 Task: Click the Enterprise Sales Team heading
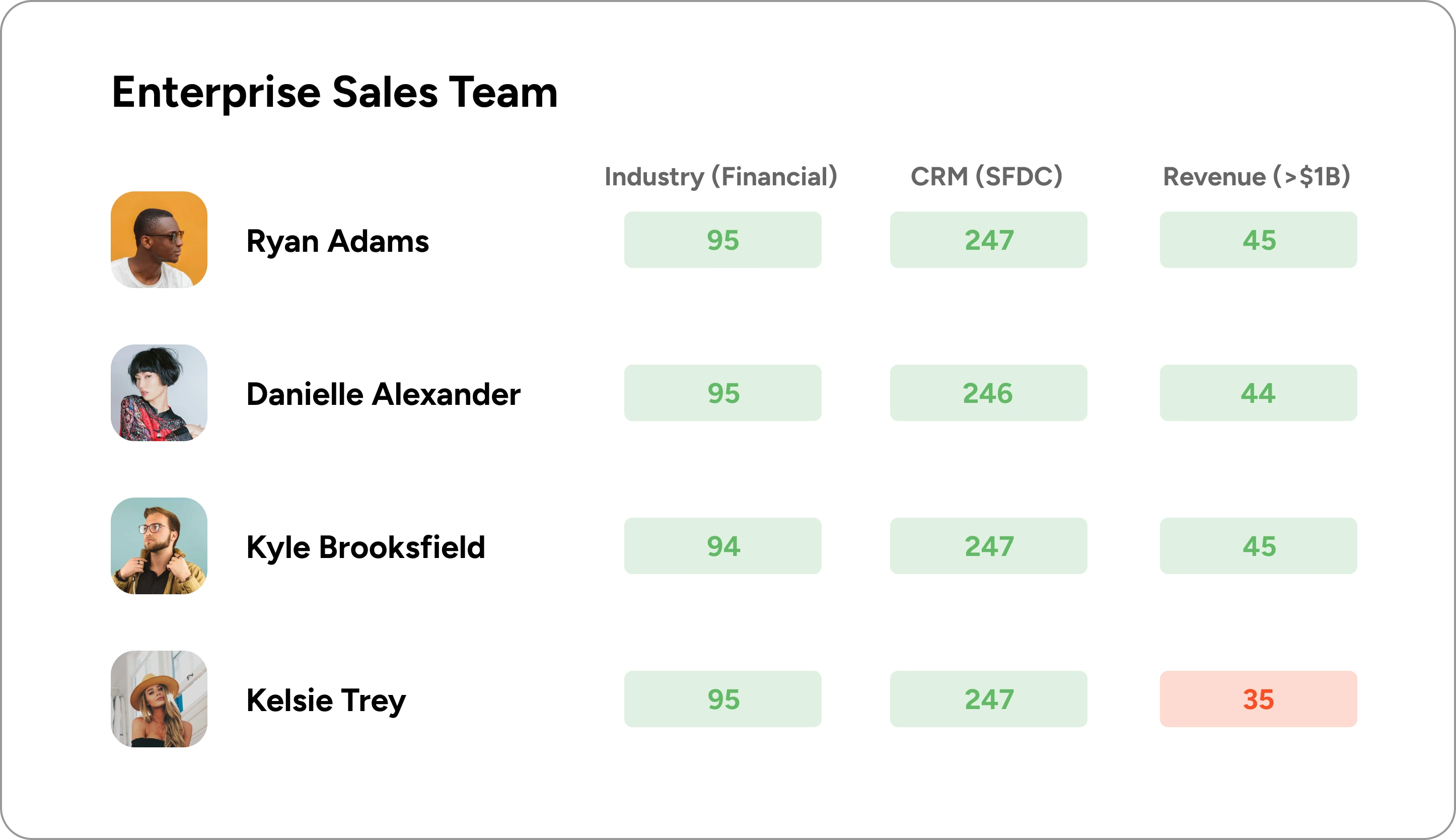[334, 92]
